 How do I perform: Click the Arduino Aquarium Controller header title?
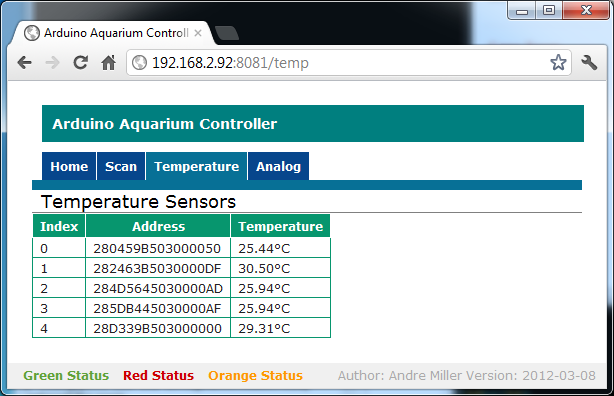click(x=165, y=124)
